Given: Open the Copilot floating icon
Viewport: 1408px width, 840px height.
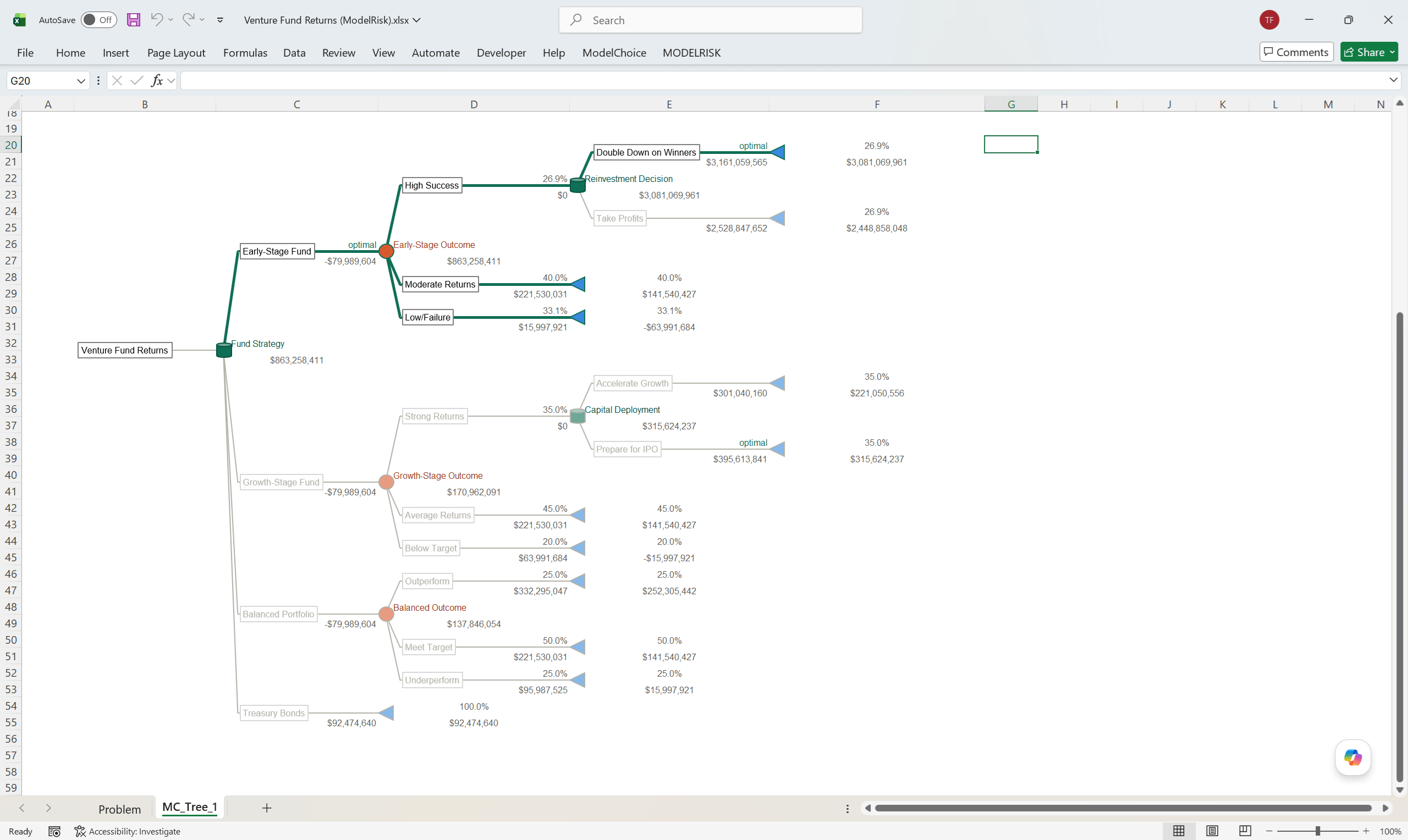Looking at the screenshot, I should point(1352,758).
